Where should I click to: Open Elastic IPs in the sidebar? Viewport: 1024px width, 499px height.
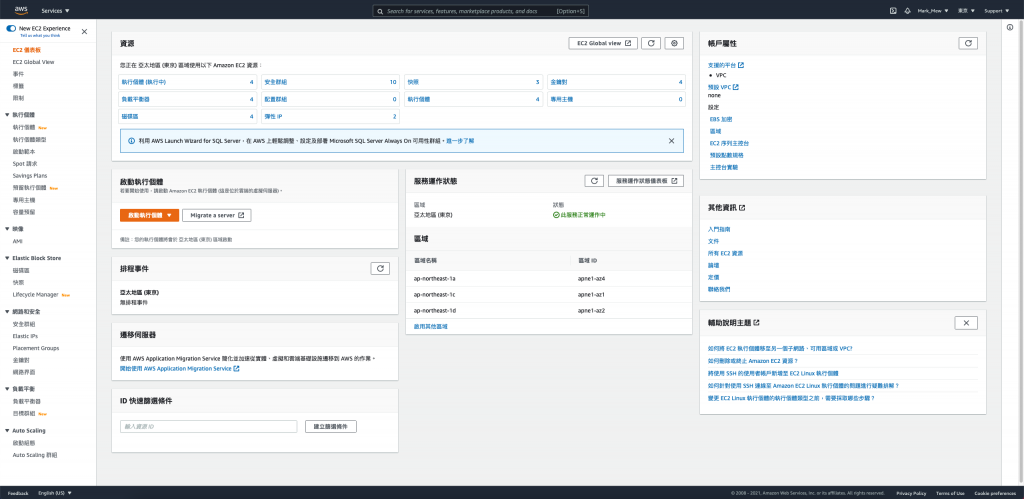click(x=25, y=336)
